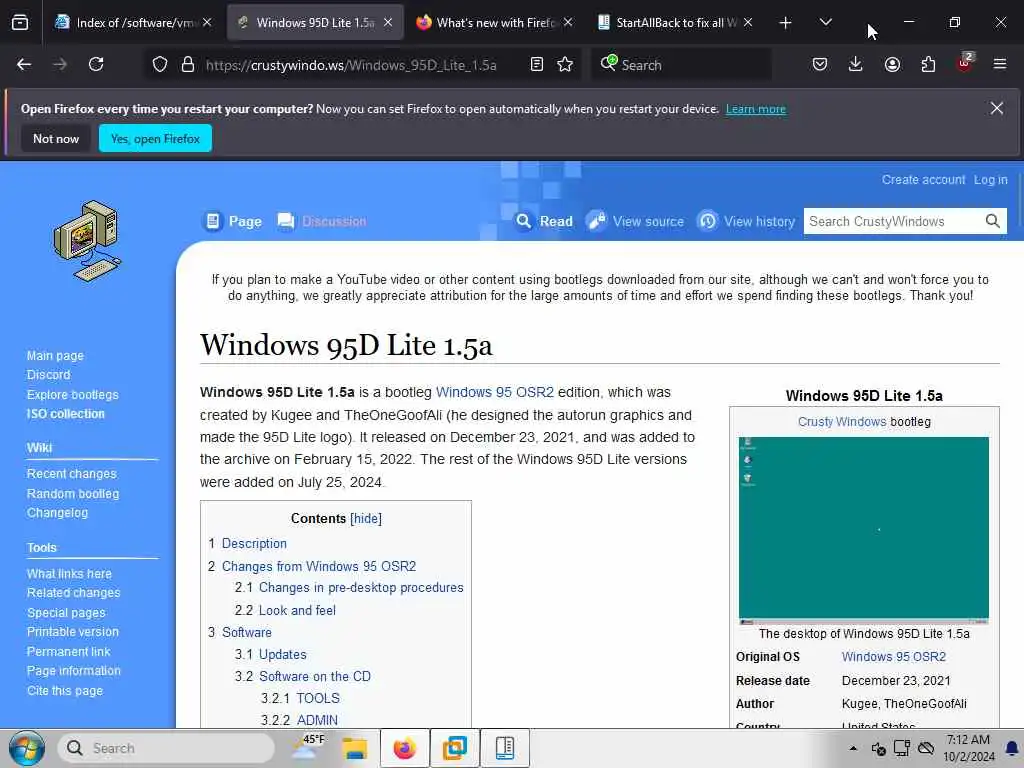Open Random bootleg sidebar link
The image size is (1024, 768).
point(73,494)
